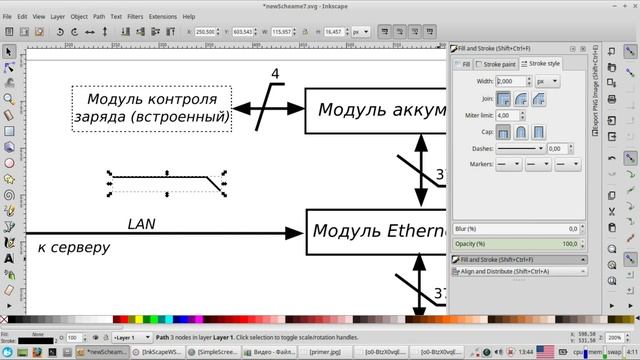Flip selection vertically
Viewport: 640px width, 360px height.
click(105, 32)
